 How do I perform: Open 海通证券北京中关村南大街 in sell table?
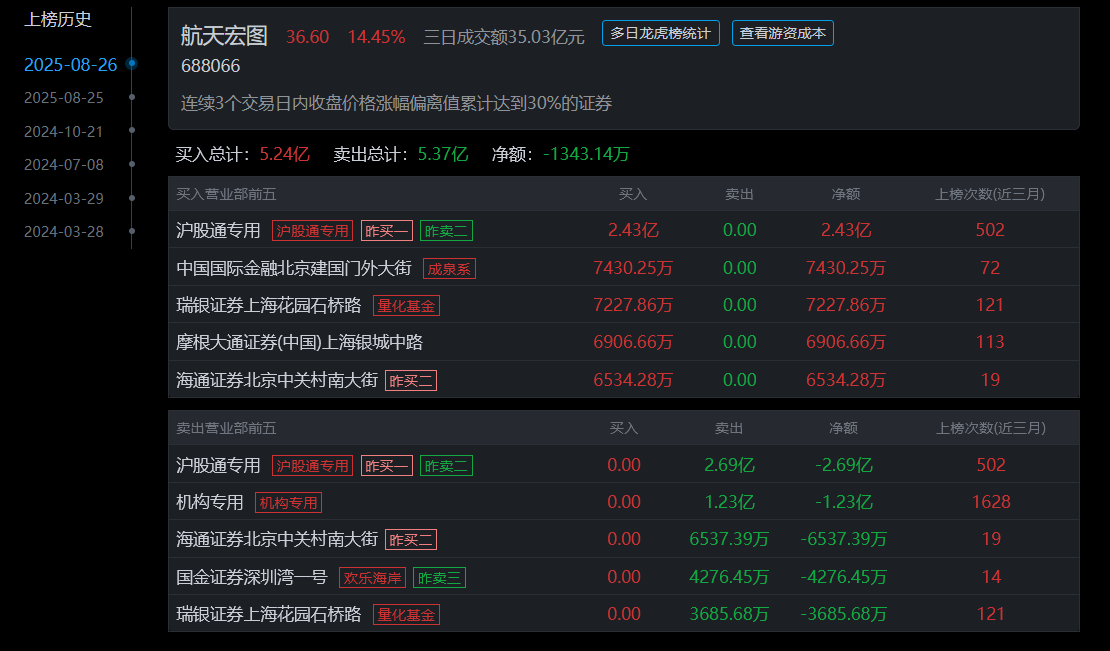click(277, 538)
